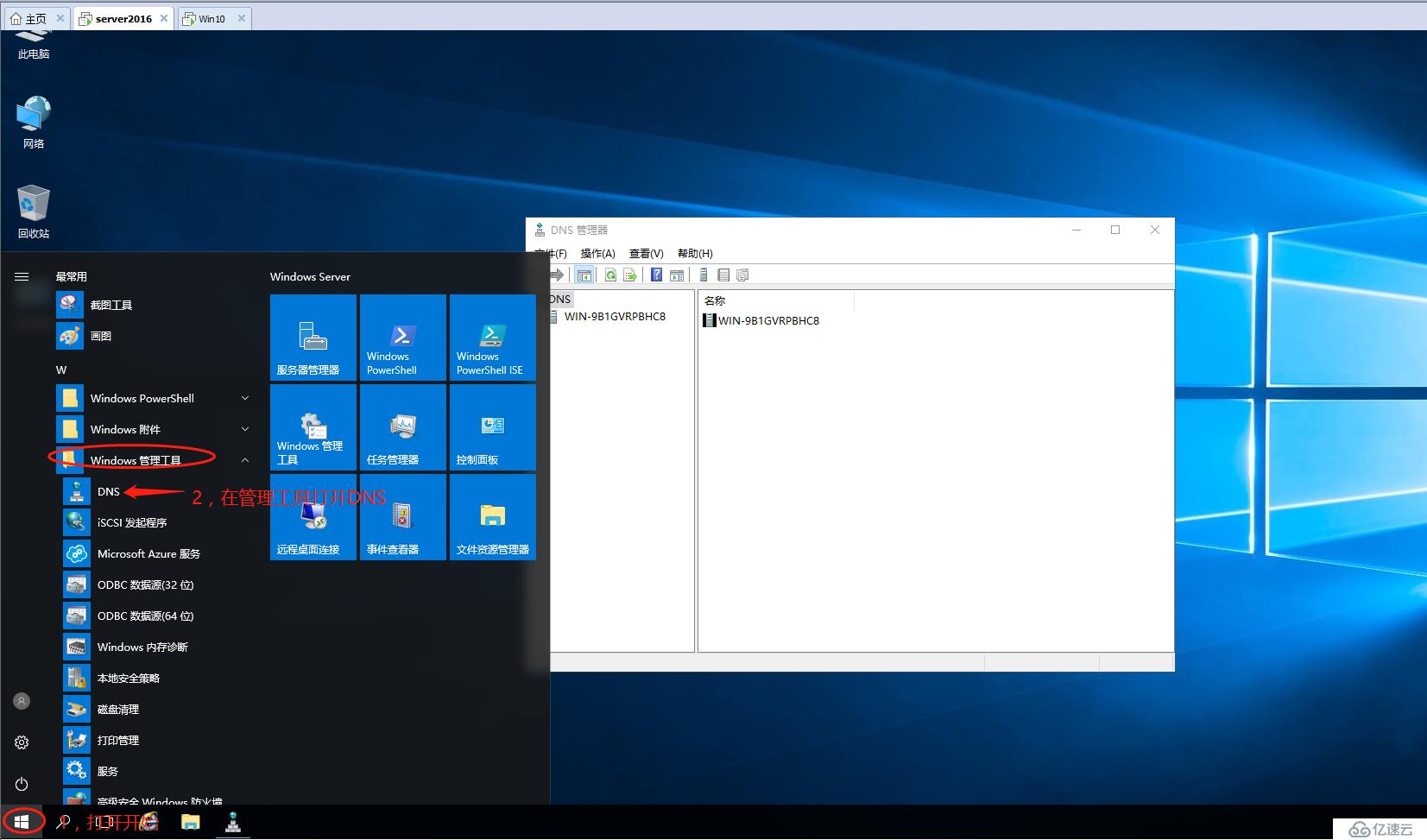Select WIN-9B1GVRPBHC8 in the right list
1427x840 pixels.
[x=761, y=320]
